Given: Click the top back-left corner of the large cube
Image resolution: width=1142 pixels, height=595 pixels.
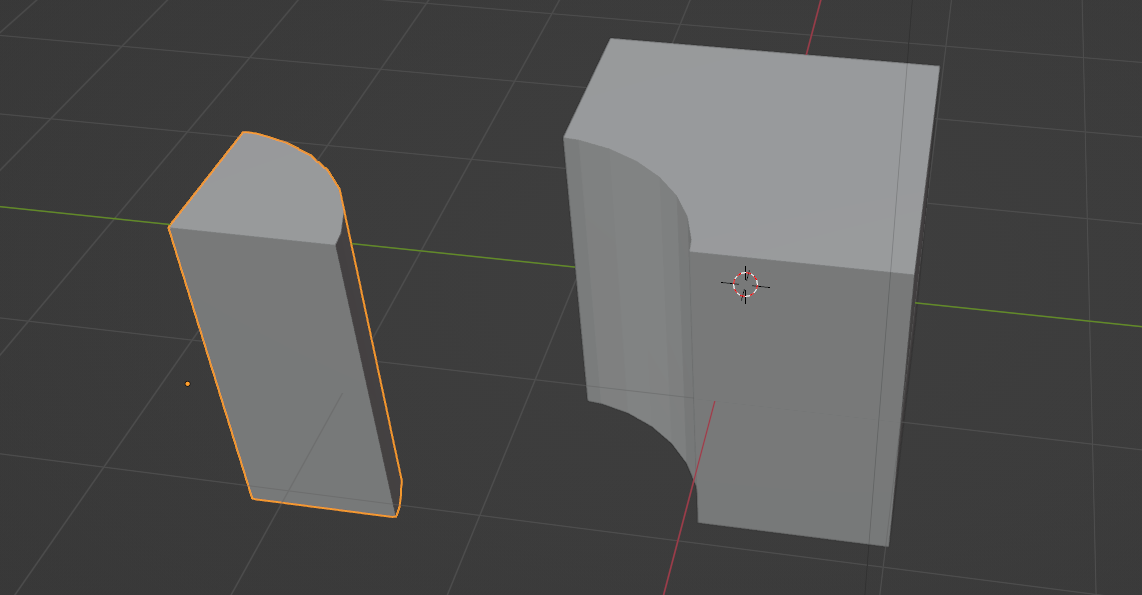Looking at the screenshot, I should [x=611, y=40].
